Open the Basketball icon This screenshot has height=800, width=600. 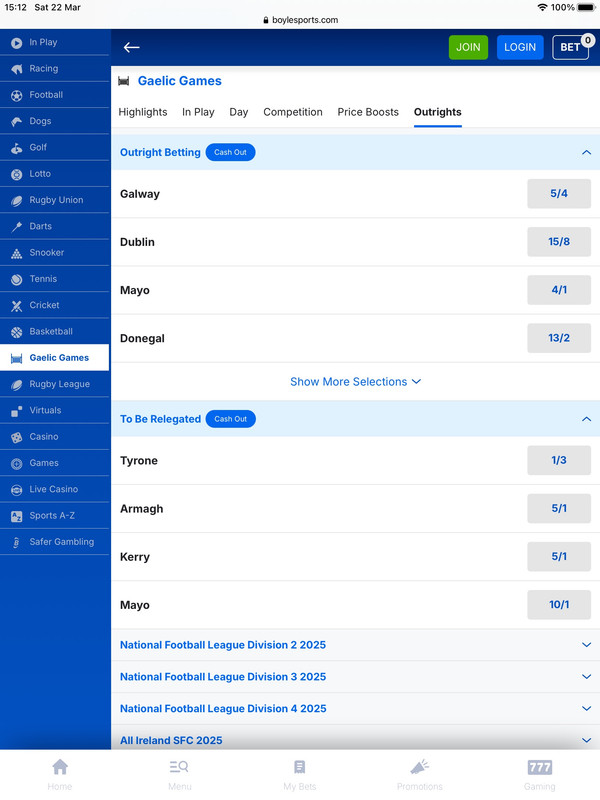point(17,332)
